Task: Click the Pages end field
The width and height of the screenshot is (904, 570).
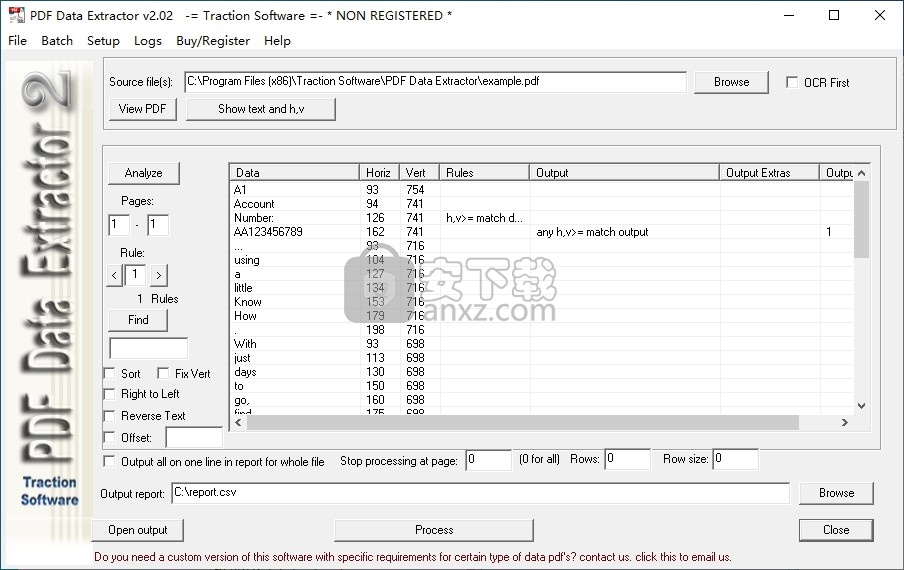Action: pos(158,225)
